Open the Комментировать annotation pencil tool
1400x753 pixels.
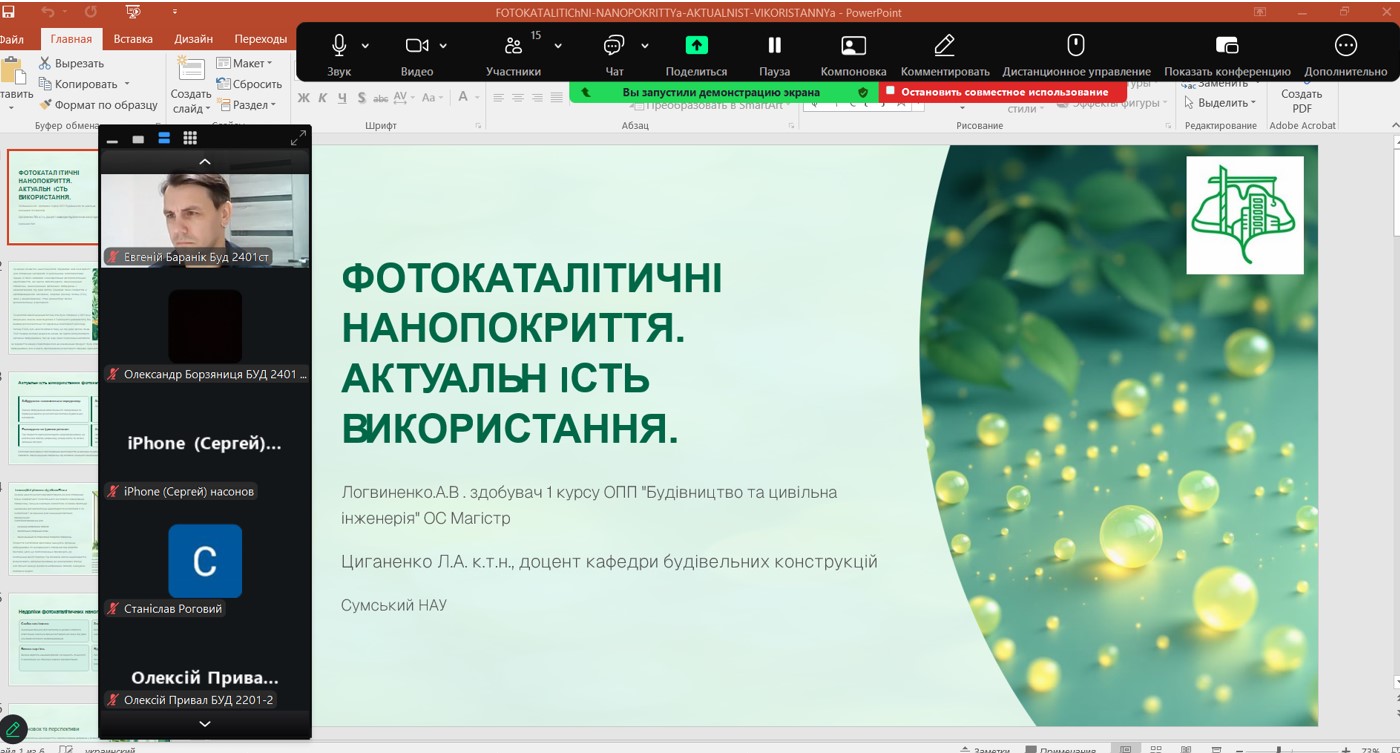pos(944,46)
